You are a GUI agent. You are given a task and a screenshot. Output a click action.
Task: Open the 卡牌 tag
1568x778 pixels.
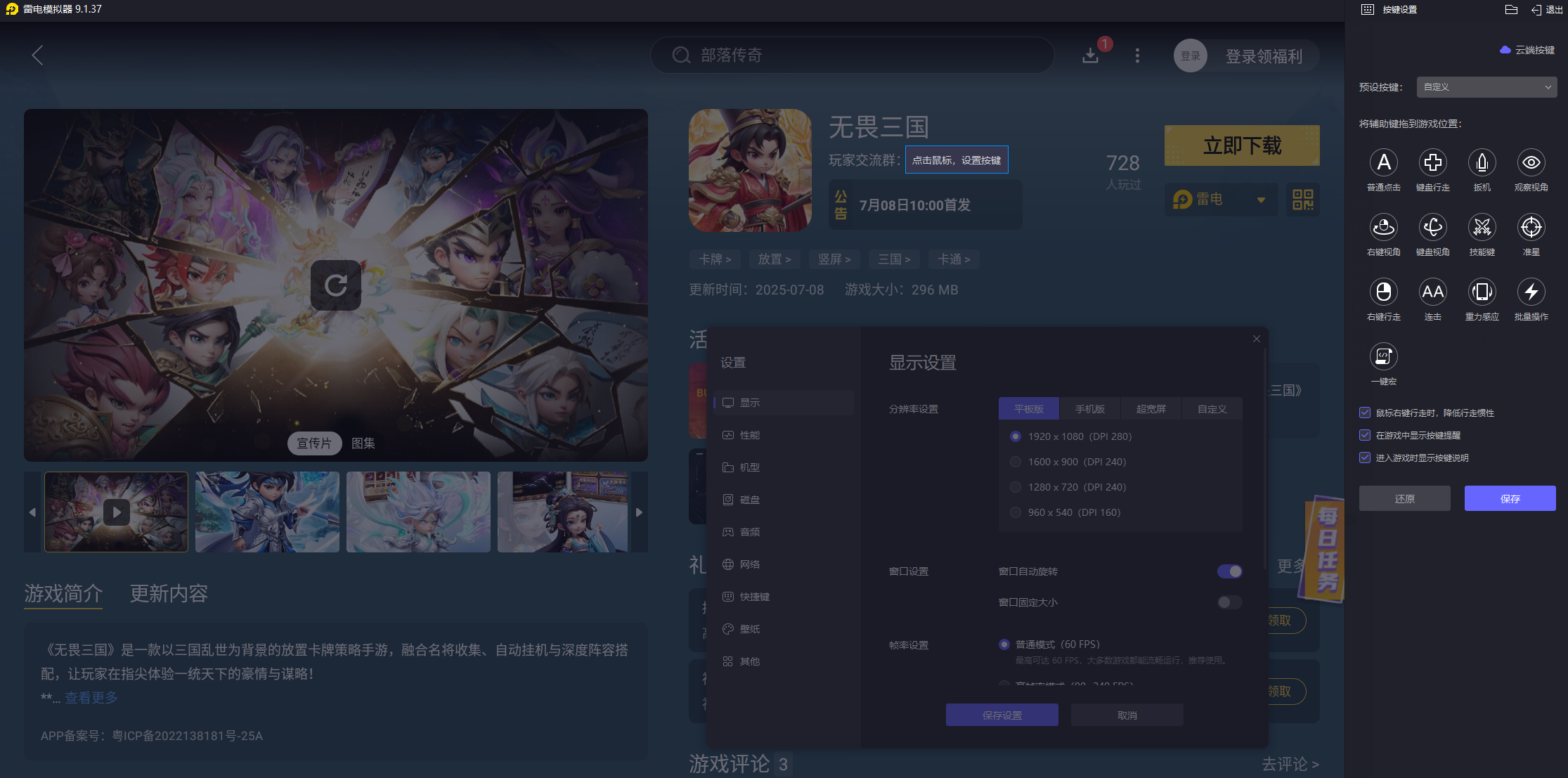click(715, 259)
